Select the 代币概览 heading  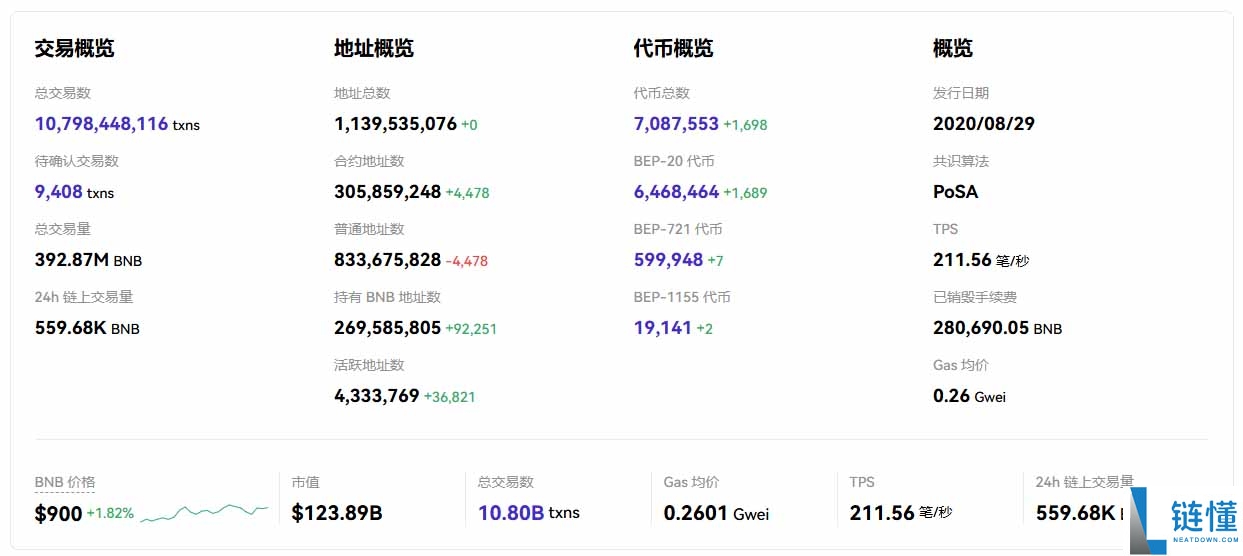pyautogui.click(x=673, y=48)
